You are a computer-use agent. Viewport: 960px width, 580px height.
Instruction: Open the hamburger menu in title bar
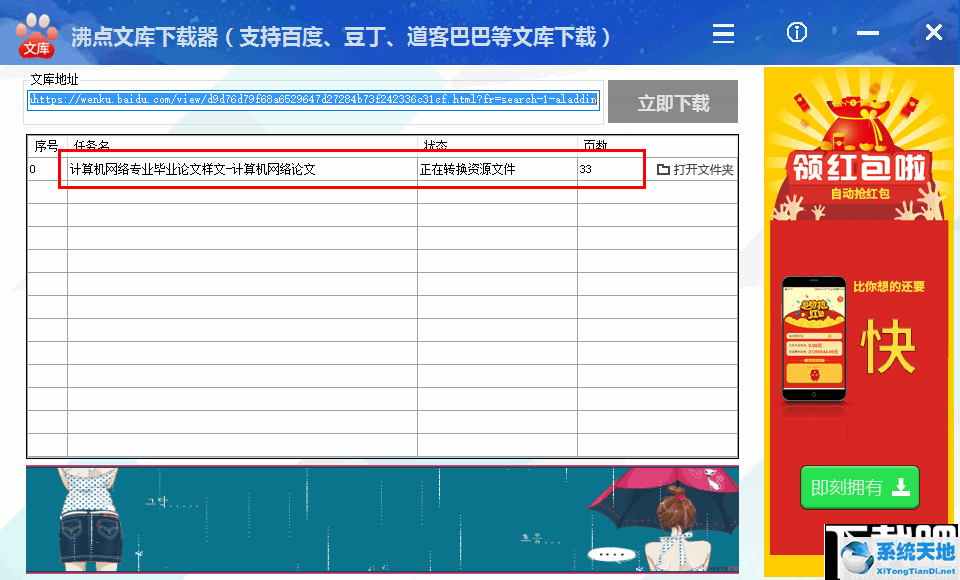723,33
